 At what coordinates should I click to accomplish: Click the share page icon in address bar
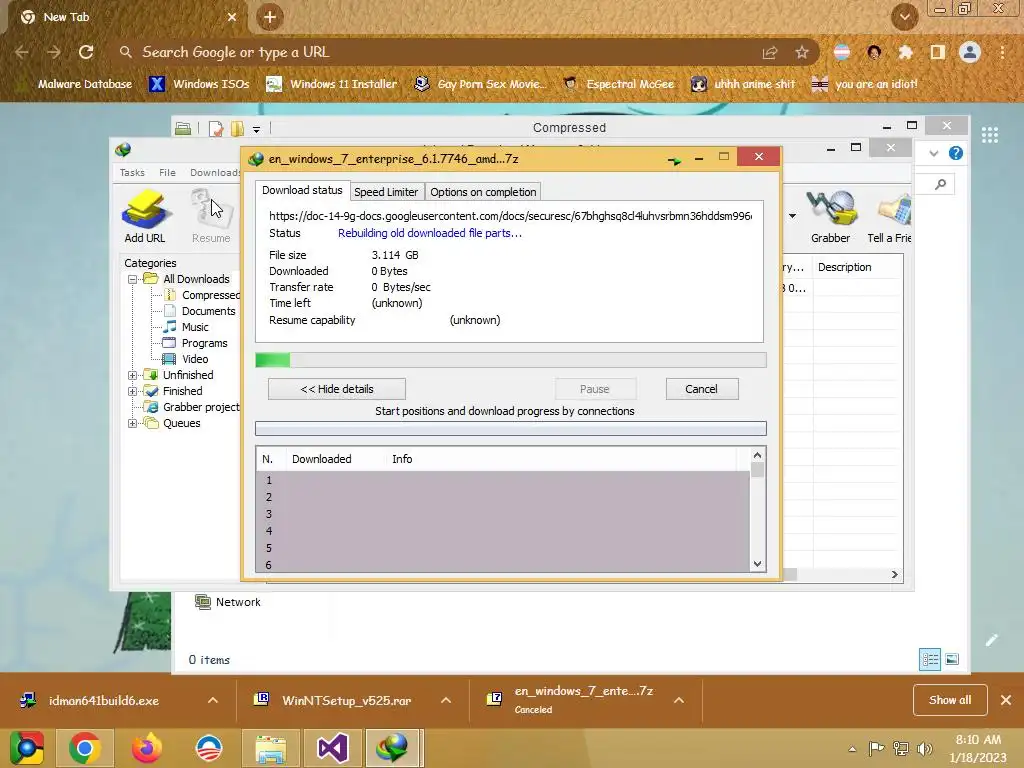[x=770, y=52]
